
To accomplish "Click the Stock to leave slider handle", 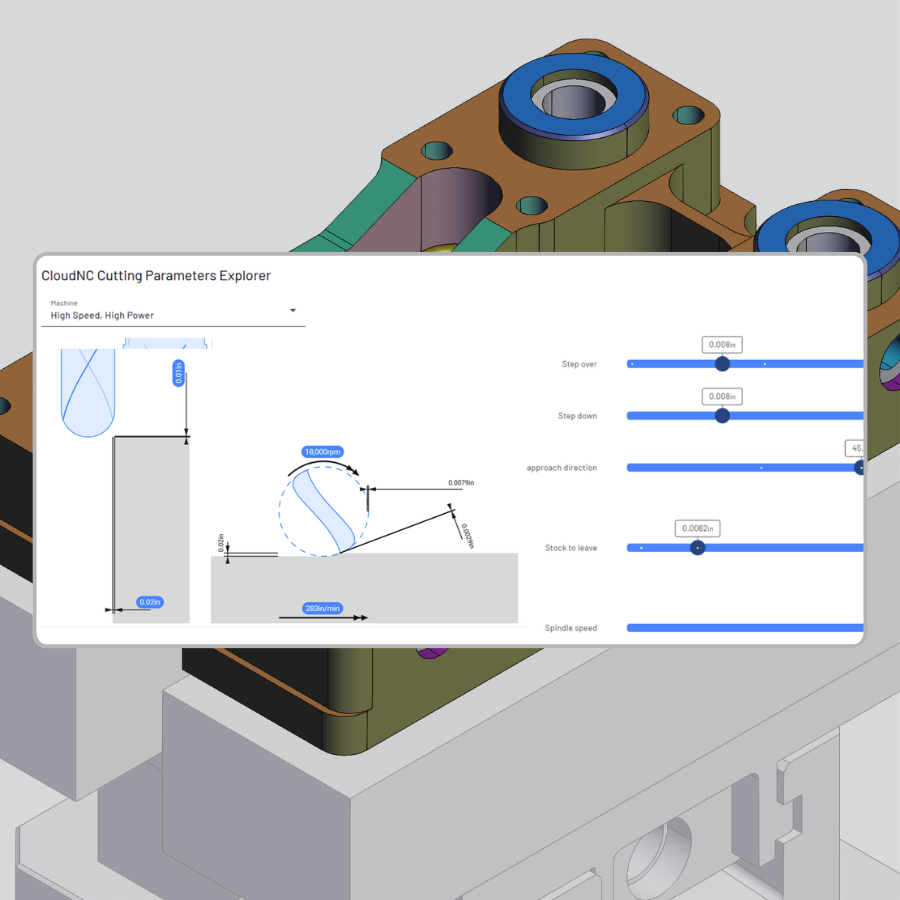I will pyautogui.click(x=697, y=548).
